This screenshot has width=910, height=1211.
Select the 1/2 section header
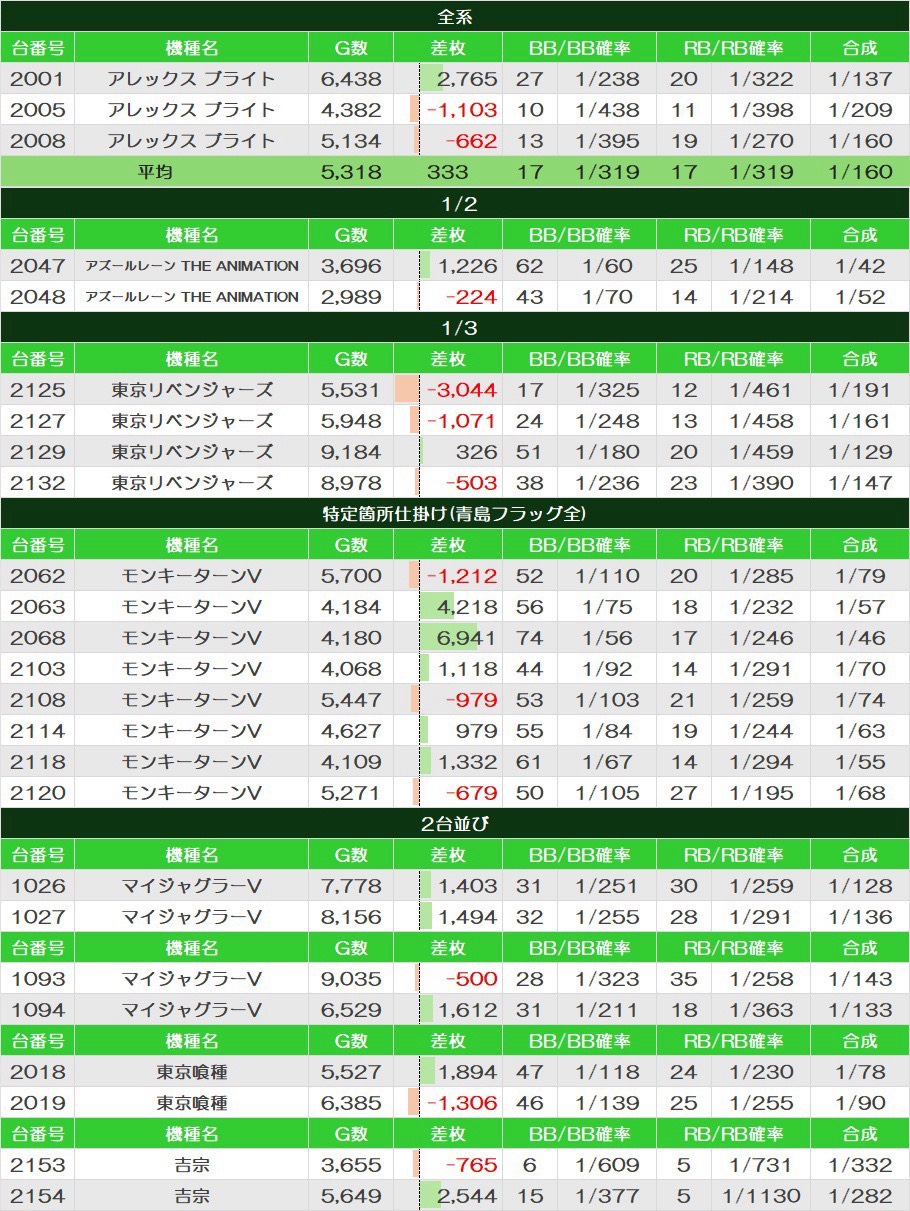(x=455, y=203)
